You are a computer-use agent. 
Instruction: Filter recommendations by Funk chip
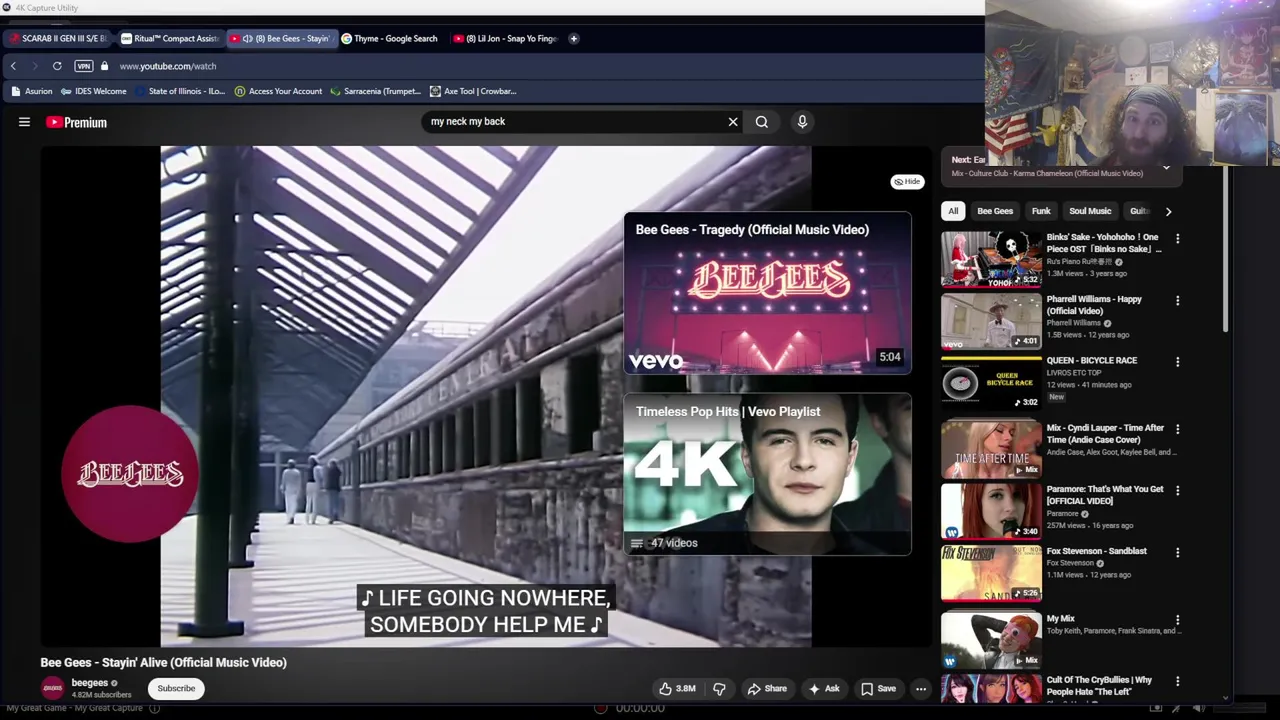point(1041,211)
